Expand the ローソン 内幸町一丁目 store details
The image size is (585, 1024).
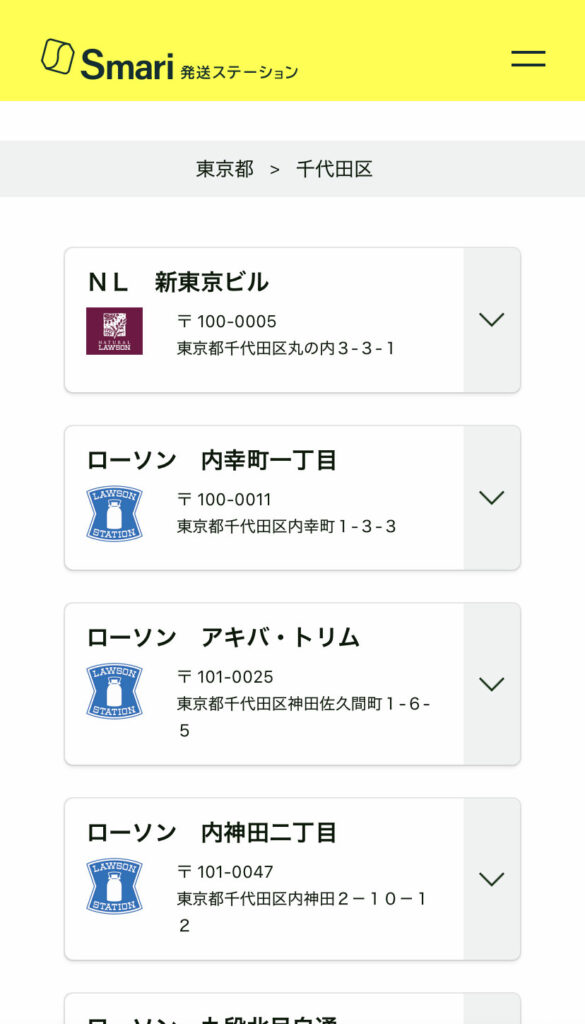(x=490, y=498)
